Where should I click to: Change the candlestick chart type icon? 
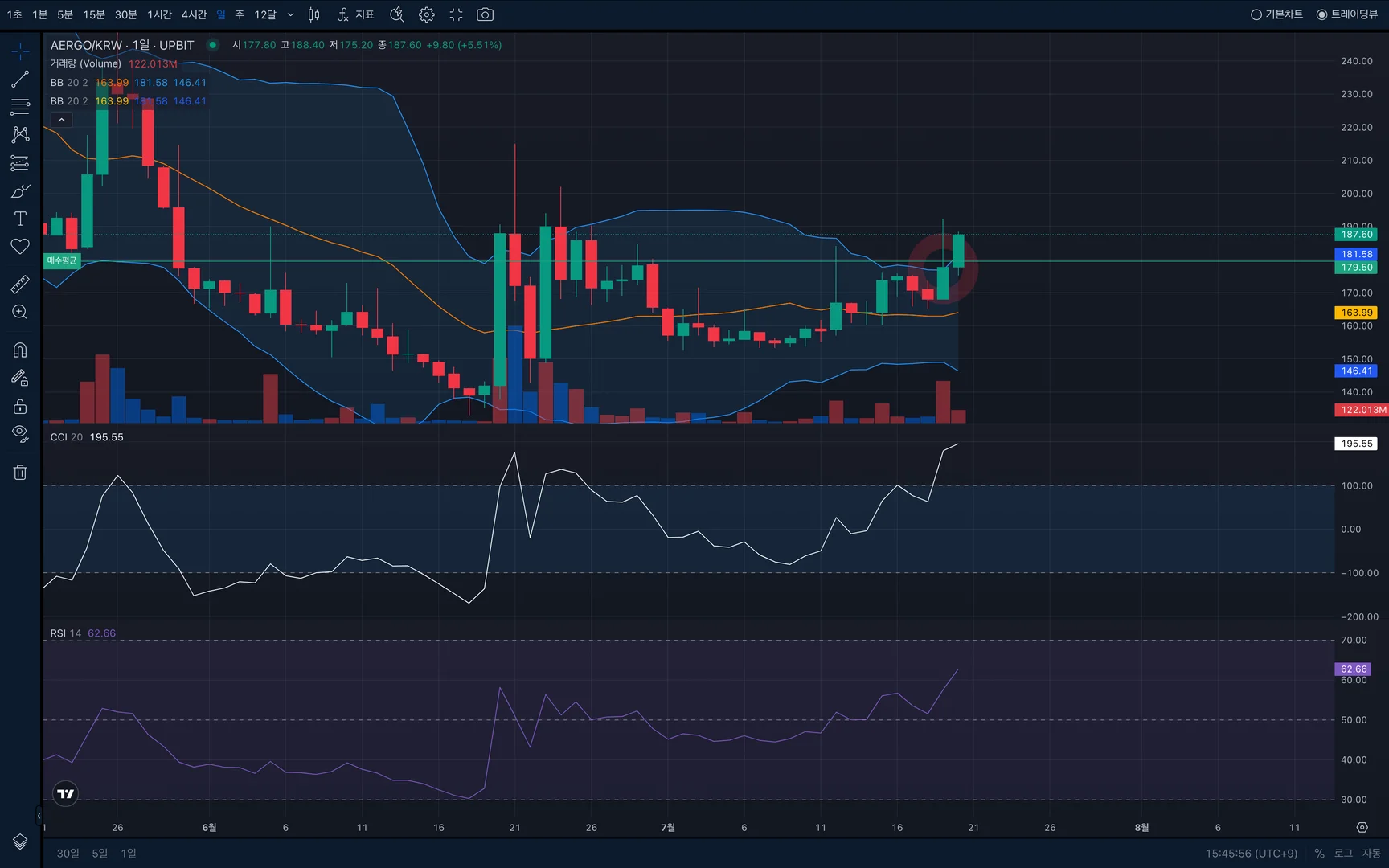pyautogui.click(x=314, y=14)
